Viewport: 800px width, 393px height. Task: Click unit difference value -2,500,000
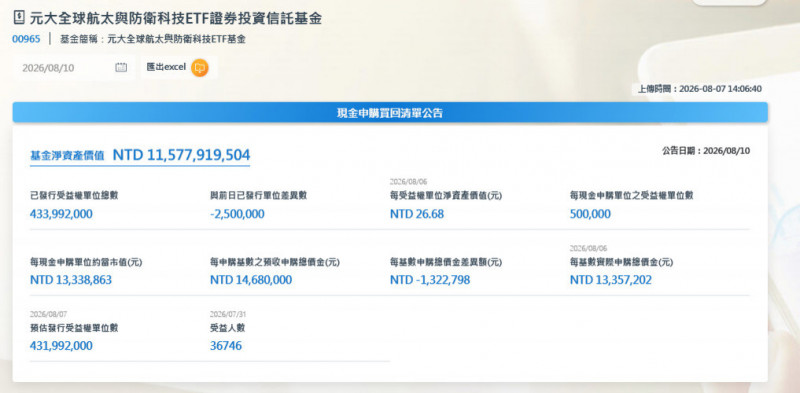click(x=237, y=214)
